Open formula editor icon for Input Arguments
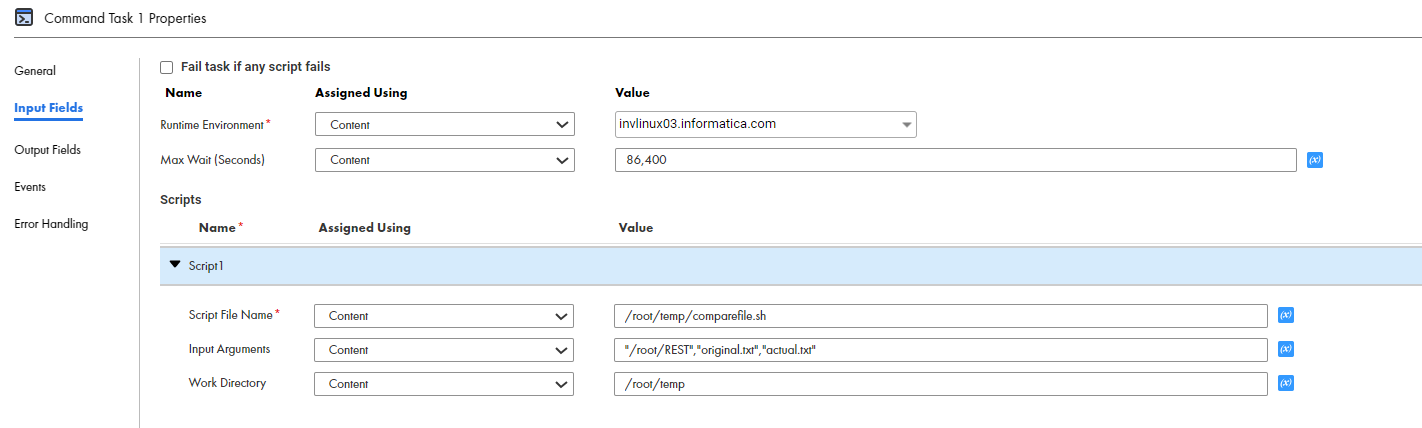The height and width of the screenshot is (428, 1422). click(x=1287, y=350)
